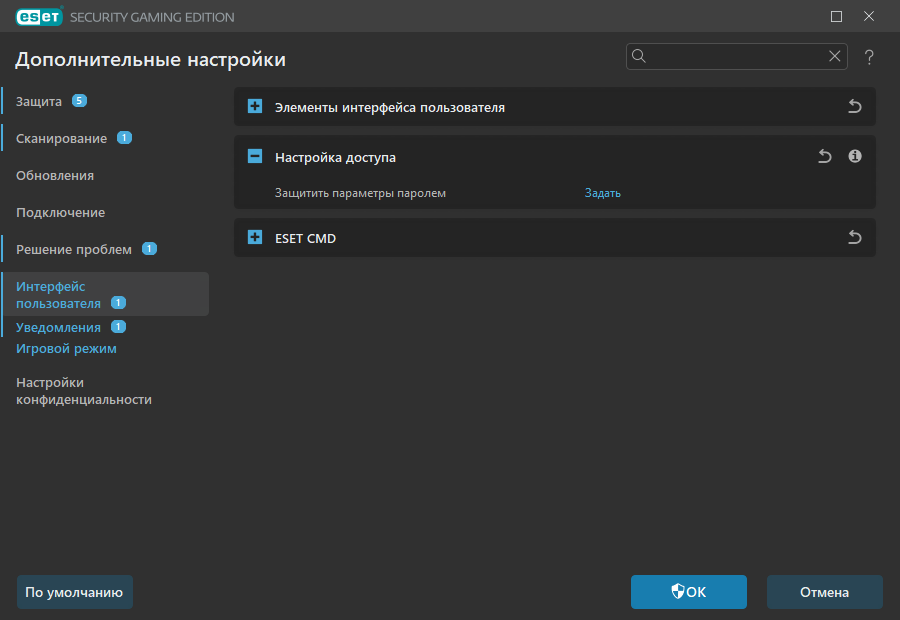Reset Настройка доступа section to defaults

click(x=825, y=156)
